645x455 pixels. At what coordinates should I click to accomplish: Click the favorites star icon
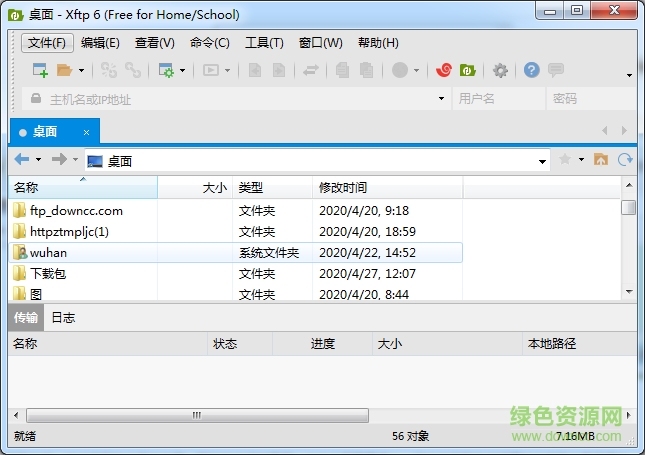565,159
